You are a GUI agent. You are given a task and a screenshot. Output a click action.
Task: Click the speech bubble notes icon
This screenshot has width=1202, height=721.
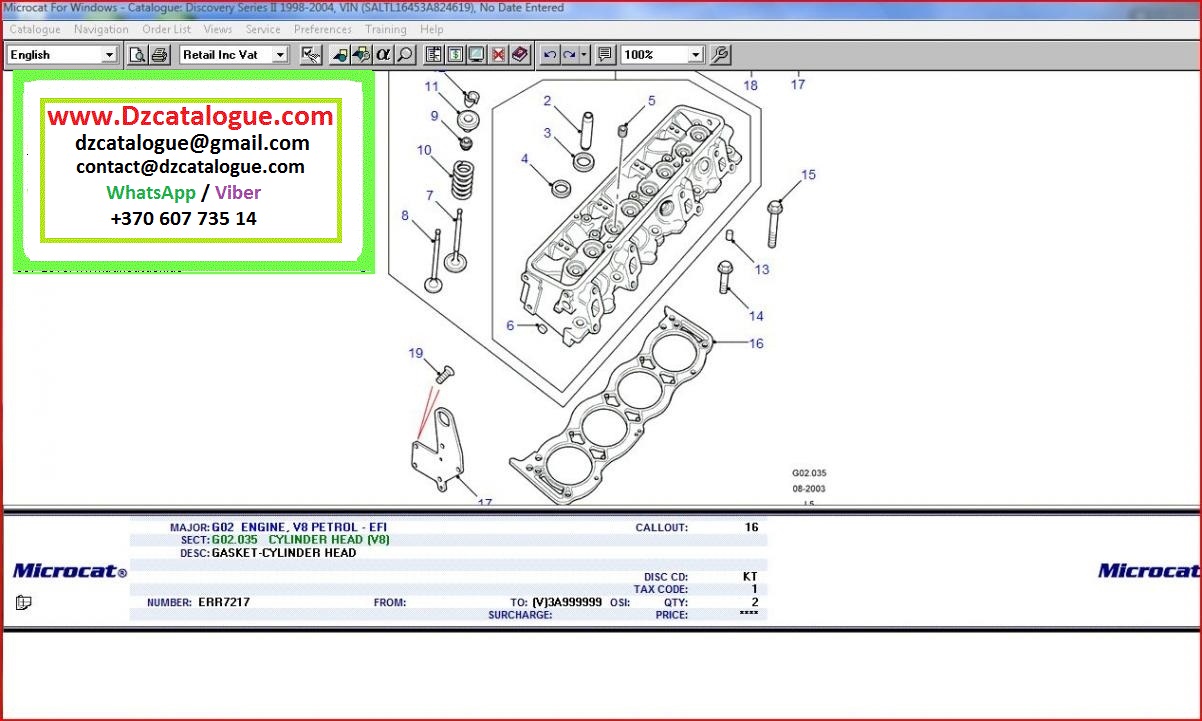tap(604, 55)
